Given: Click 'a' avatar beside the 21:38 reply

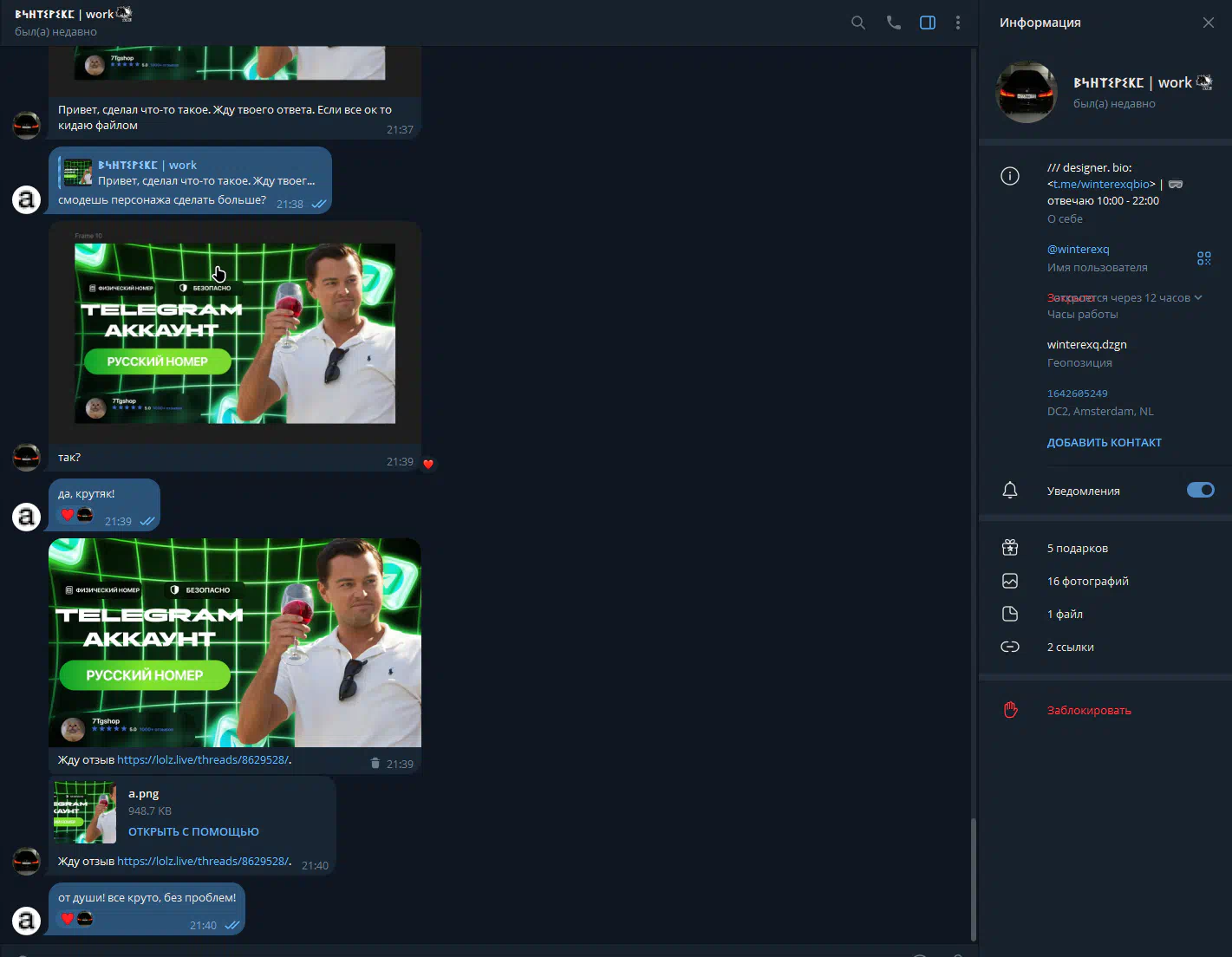Looking at the screenshot, I should coord(26,199).
